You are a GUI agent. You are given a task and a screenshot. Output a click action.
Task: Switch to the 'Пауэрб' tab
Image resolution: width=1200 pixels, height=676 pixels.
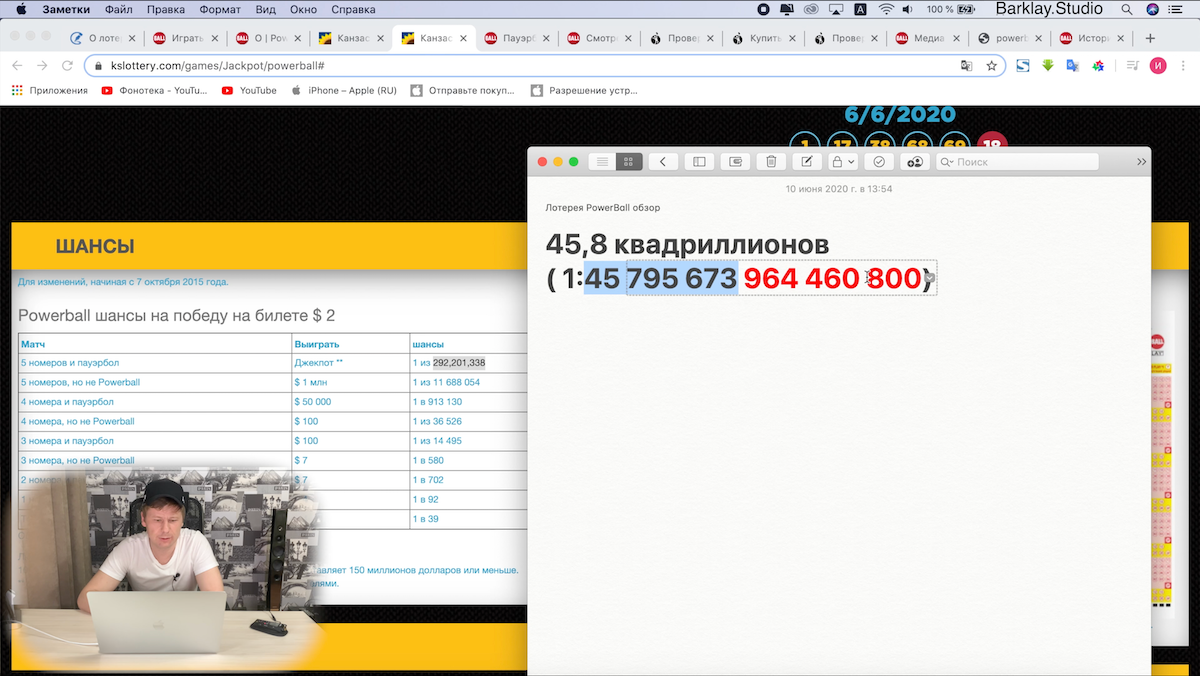517,39
